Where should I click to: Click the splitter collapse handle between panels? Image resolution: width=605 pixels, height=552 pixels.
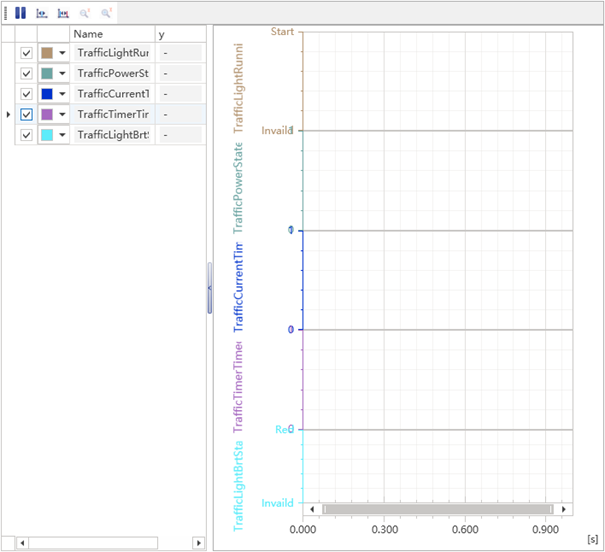tap(209, 288)
